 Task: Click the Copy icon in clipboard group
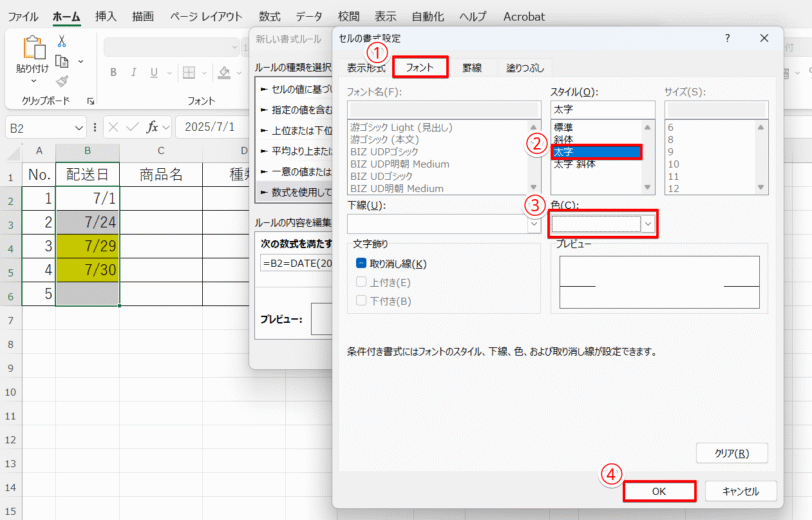tap(62, 61)
